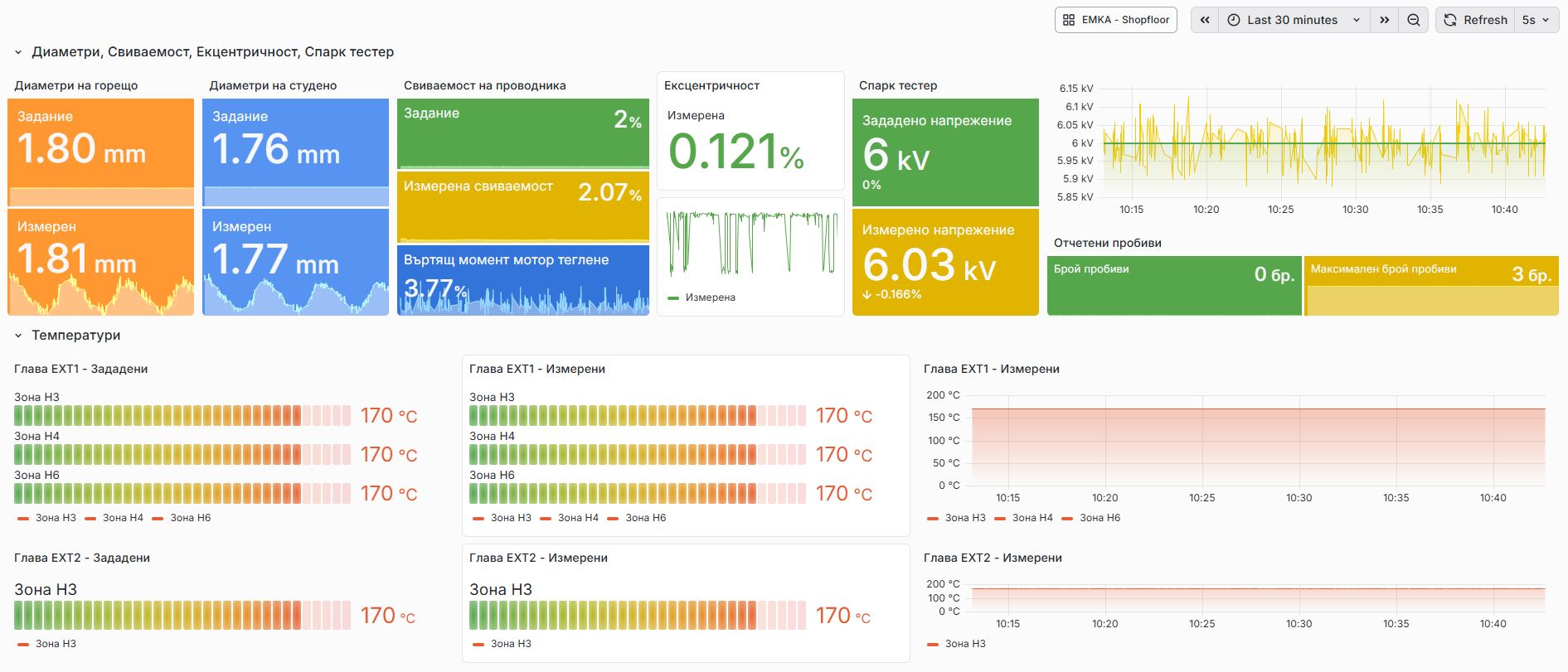
Task: Click the 1.80 mm hot diameter setpoint
Action: click(101, 153)
